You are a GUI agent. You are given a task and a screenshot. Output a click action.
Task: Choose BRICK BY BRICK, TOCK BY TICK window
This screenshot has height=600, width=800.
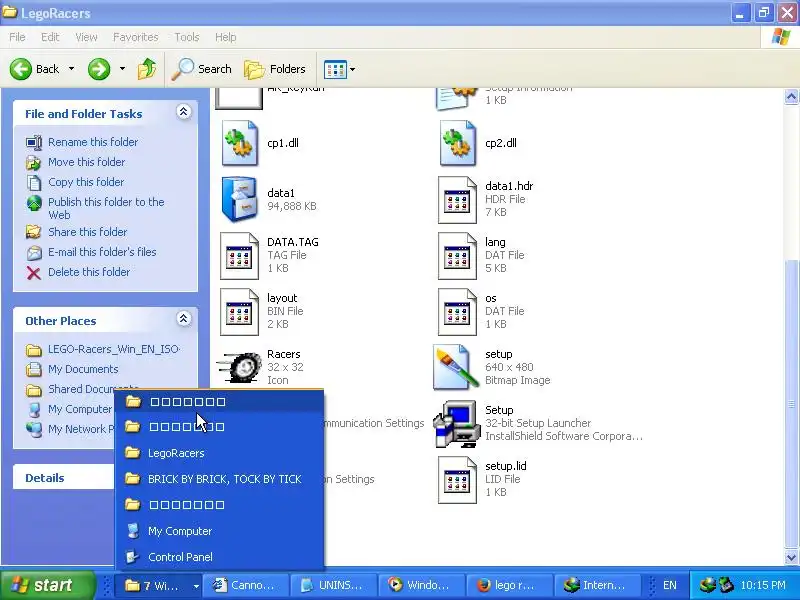[x=219, y=479]
